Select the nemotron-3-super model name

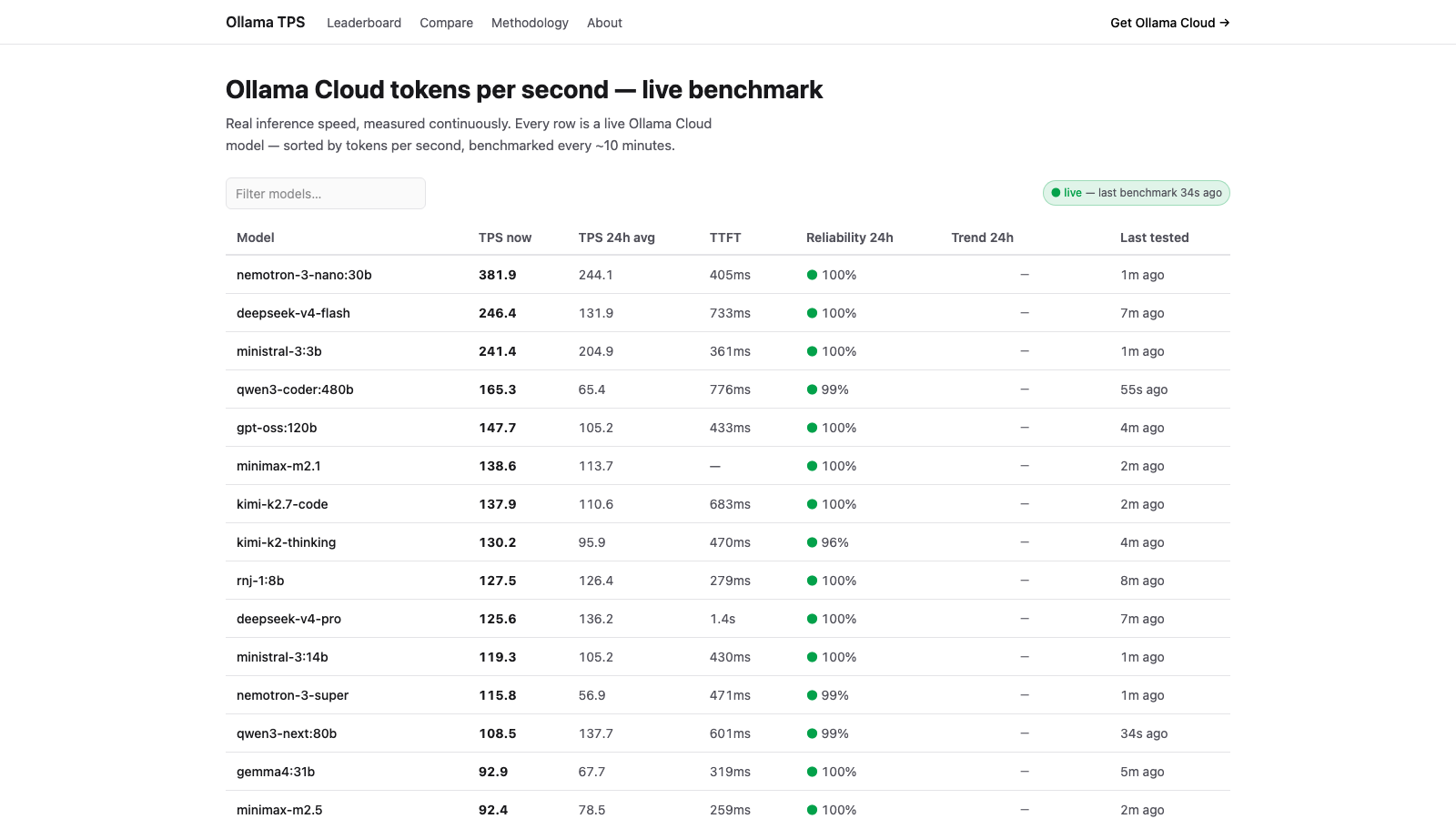point(292,695)
